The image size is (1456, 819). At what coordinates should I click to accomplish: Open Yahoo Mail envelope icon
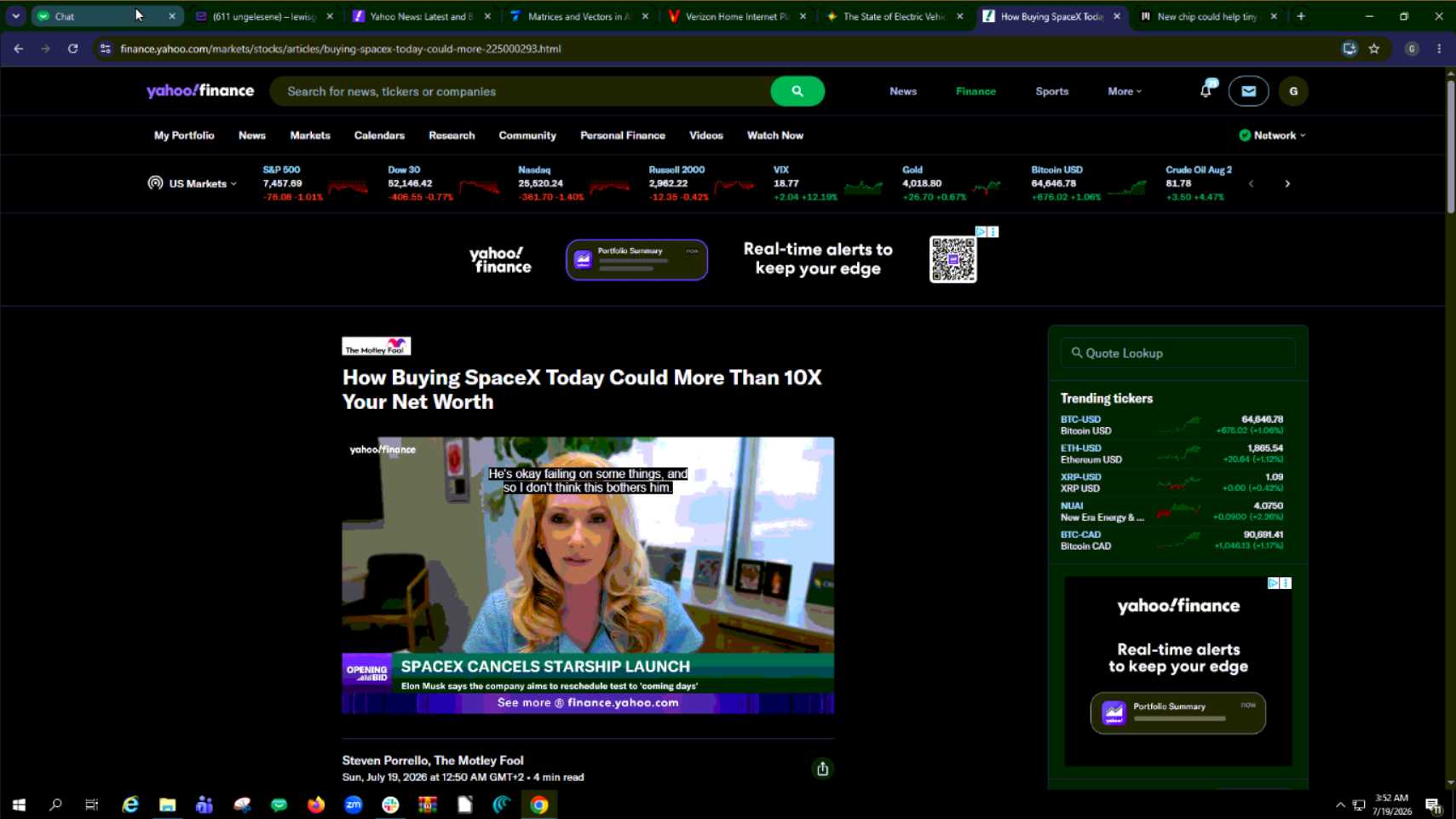coord(1248,91)
